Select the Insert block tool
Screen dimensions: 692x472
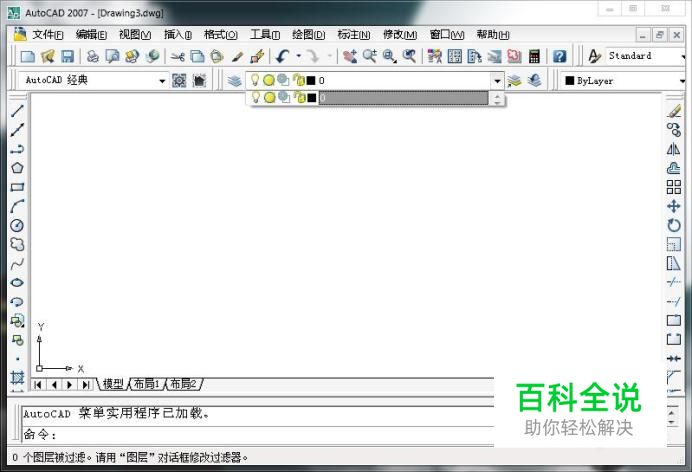click(17, 321)
